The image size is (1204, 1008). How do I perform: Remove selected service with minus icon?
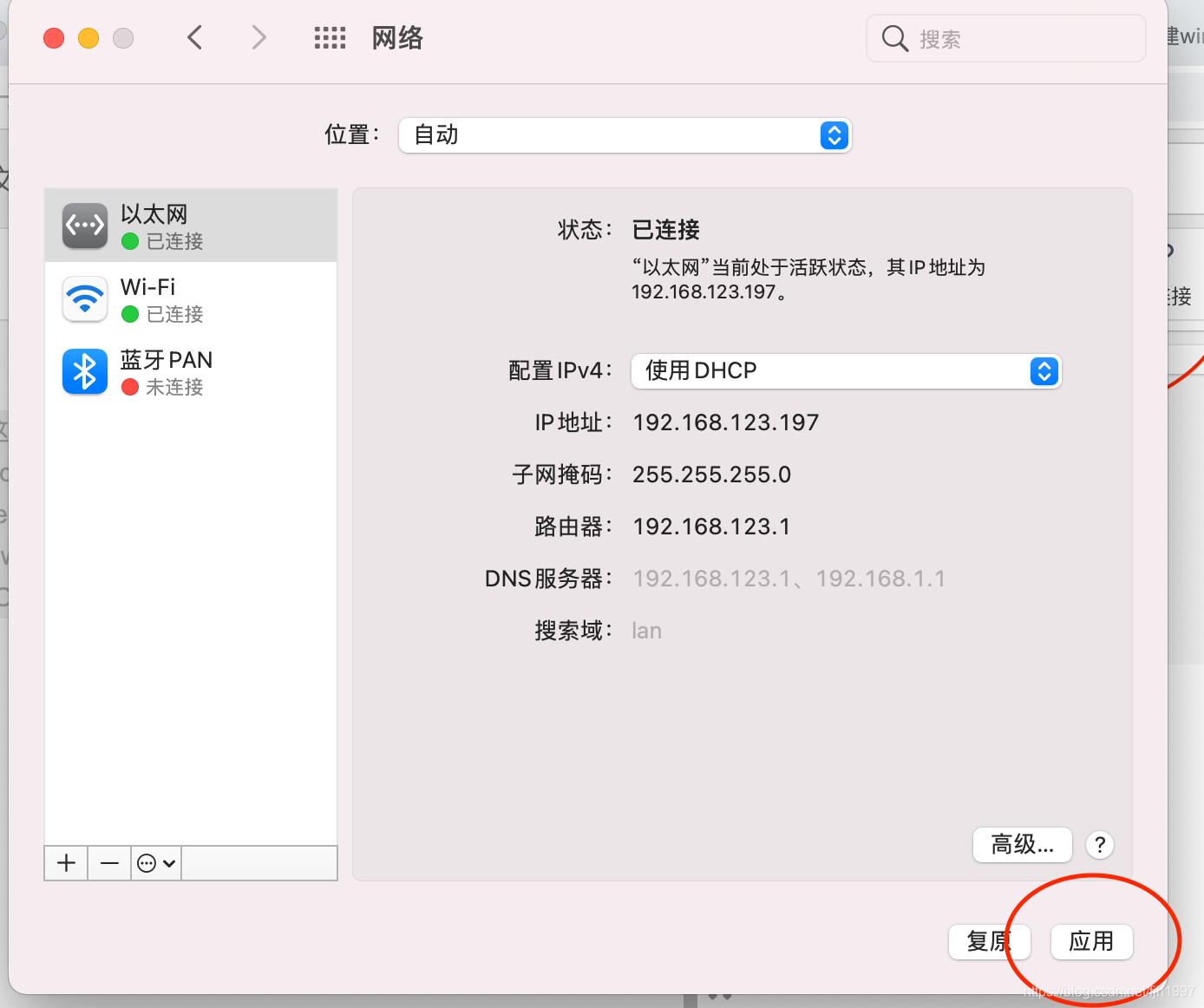109,862
